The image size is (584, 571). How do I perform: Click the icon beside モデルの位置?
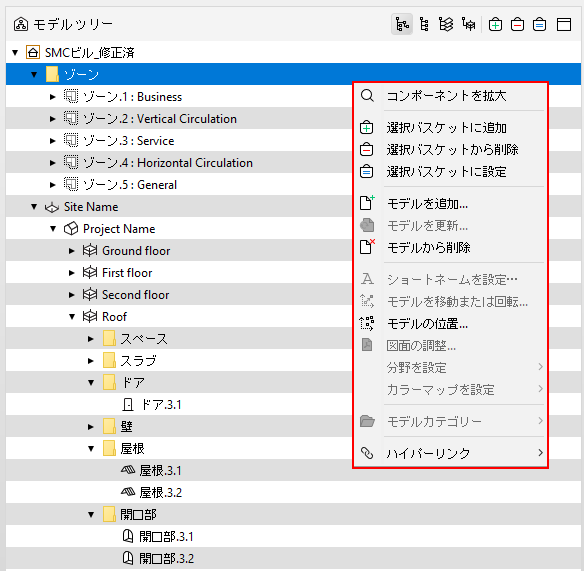[367, 323]
